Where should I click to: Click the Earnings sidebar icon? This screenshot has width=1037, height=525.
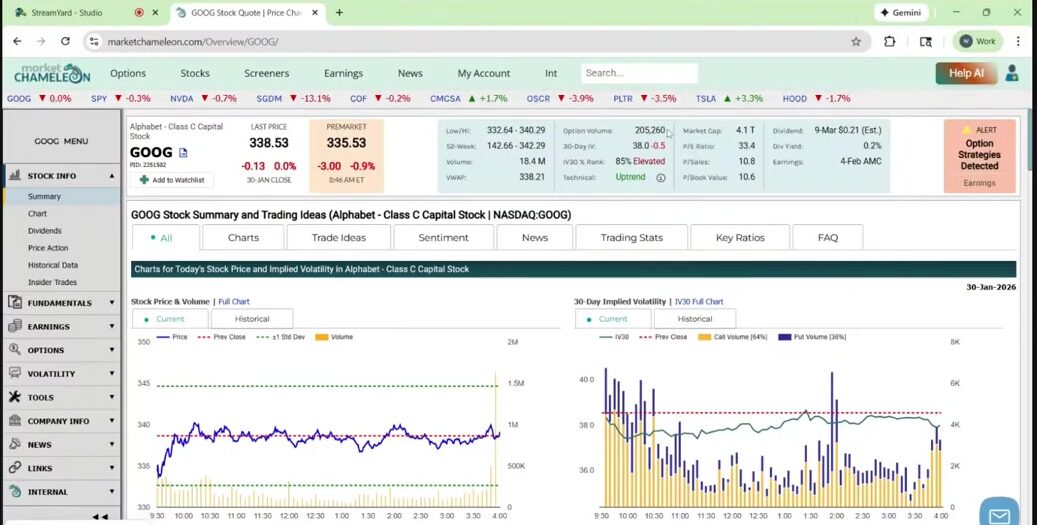click(x=15, y=326)
